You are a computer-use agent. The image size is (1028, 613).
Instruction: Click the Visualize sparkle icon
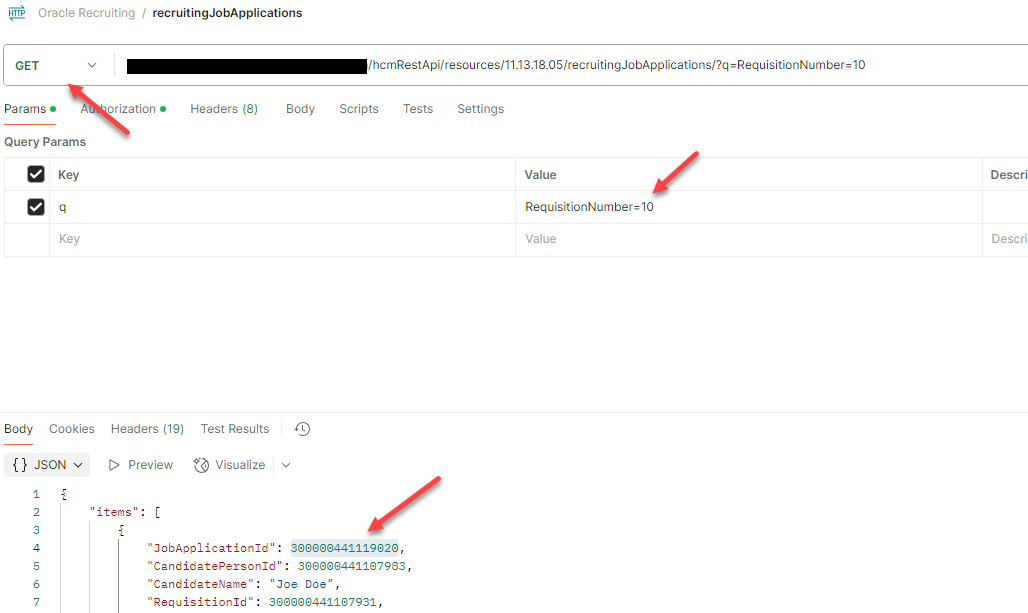(201, 465)
